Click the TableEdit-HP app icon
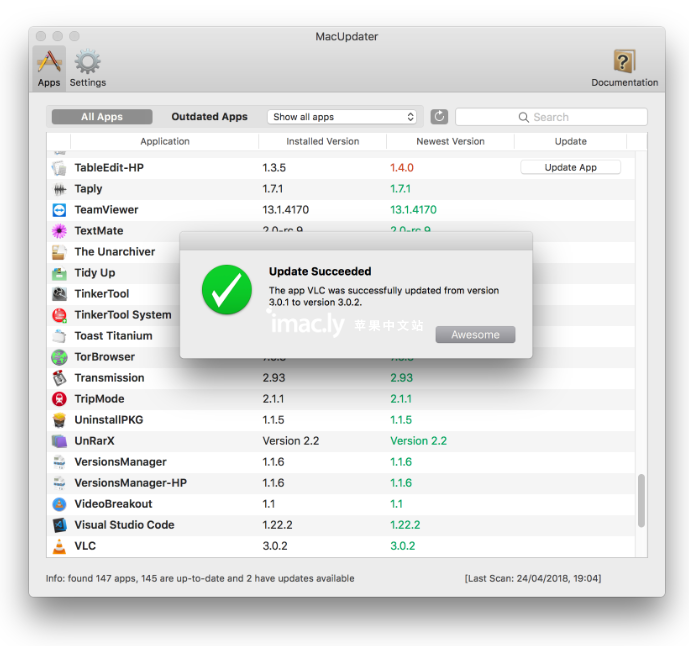Screen dimensions: 689x646 [x=59, y=168]
